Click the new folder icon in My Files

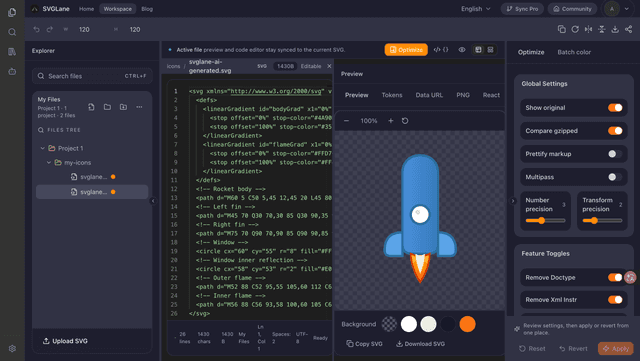click(x=107, y=107)
